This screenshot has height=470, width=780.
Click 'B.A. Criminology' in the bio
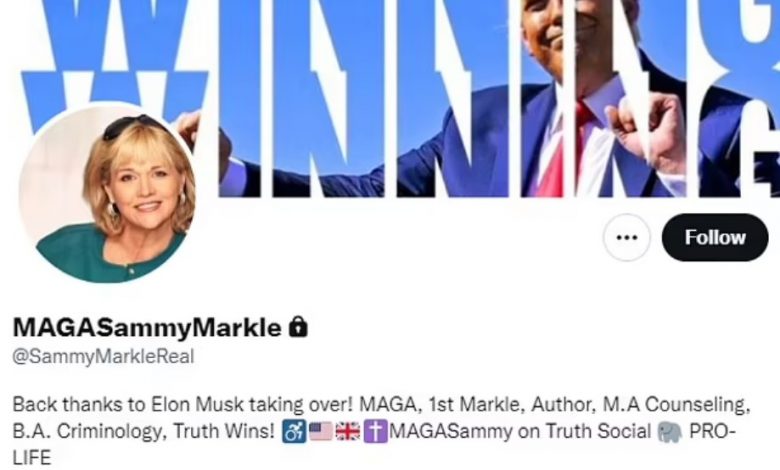(x=88, y=431)
